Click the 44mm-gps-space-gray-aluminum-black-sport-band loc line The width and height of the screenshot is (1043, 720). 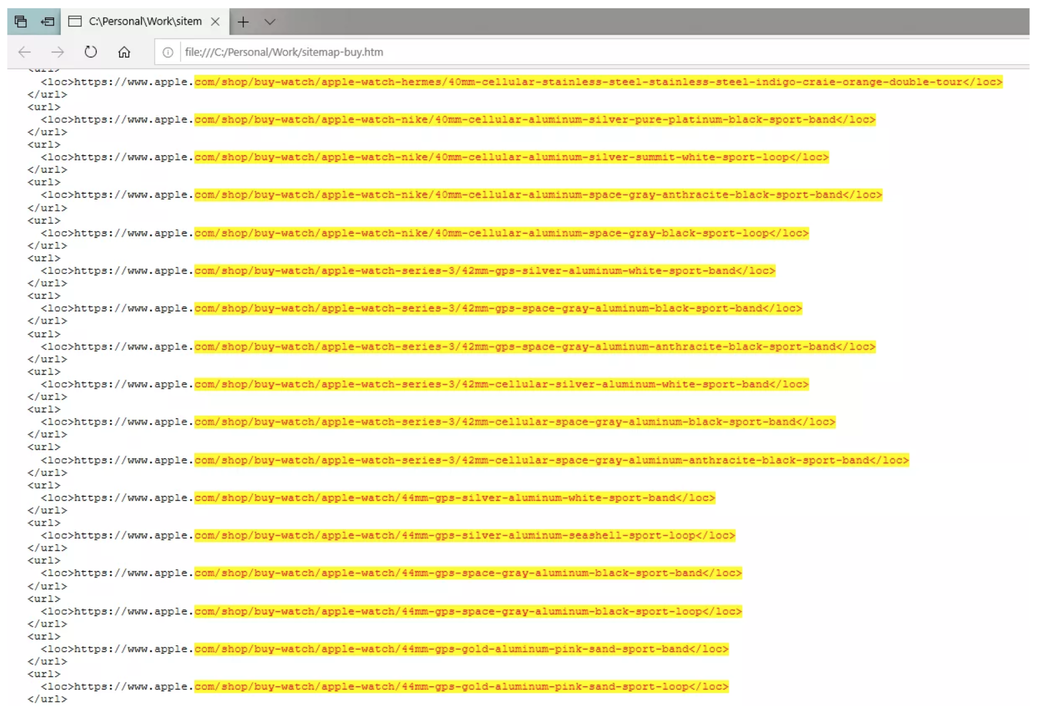392,573
